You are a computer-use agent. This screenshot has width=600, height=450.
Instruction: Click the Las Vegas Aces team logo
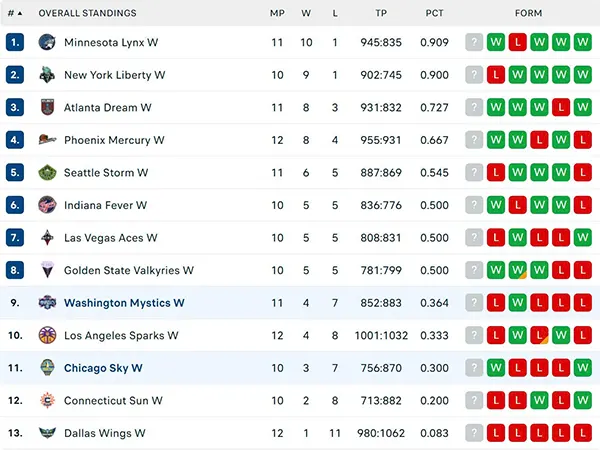tap(47, 238)
